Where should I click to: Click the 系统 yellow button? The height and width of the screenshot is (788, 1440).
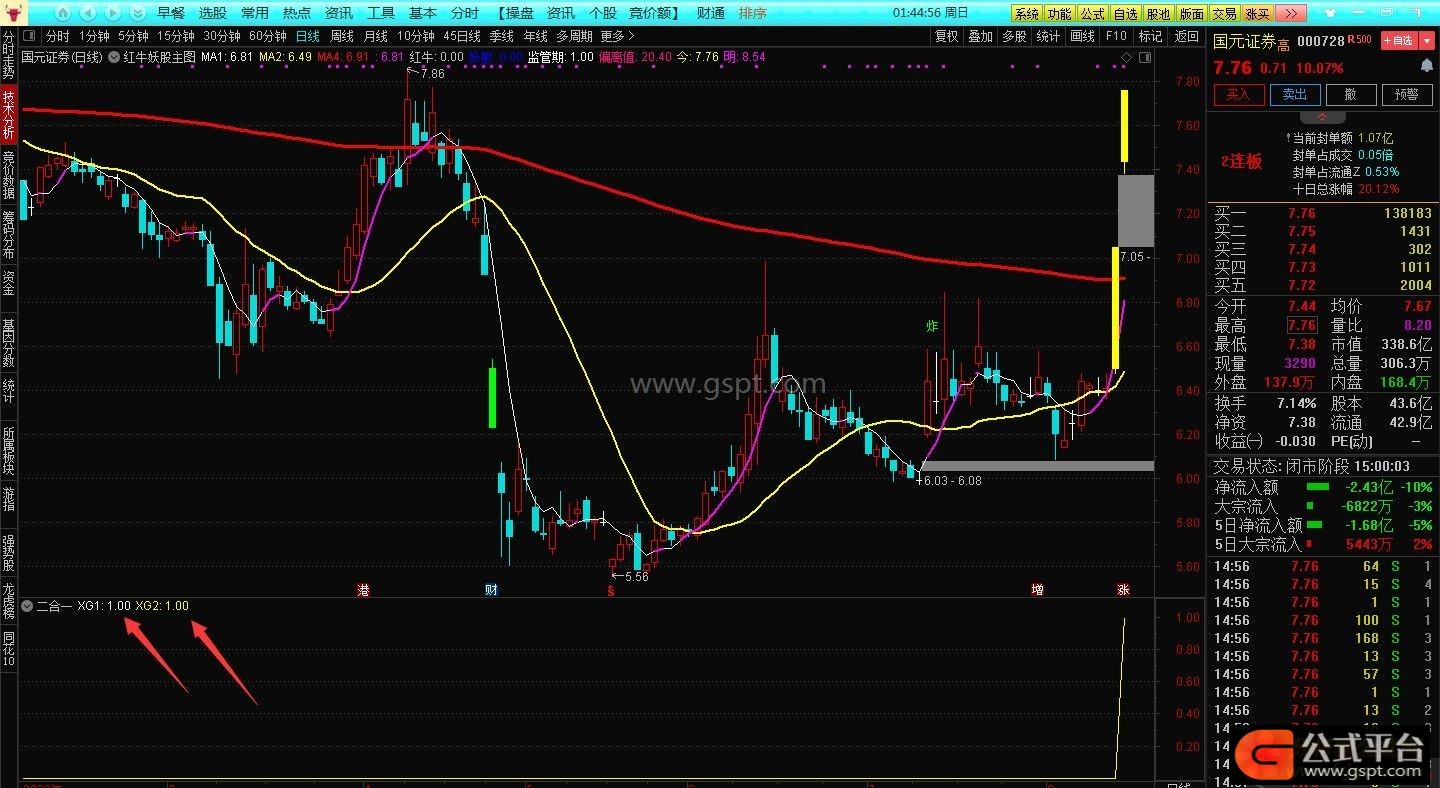point(1026,13)
